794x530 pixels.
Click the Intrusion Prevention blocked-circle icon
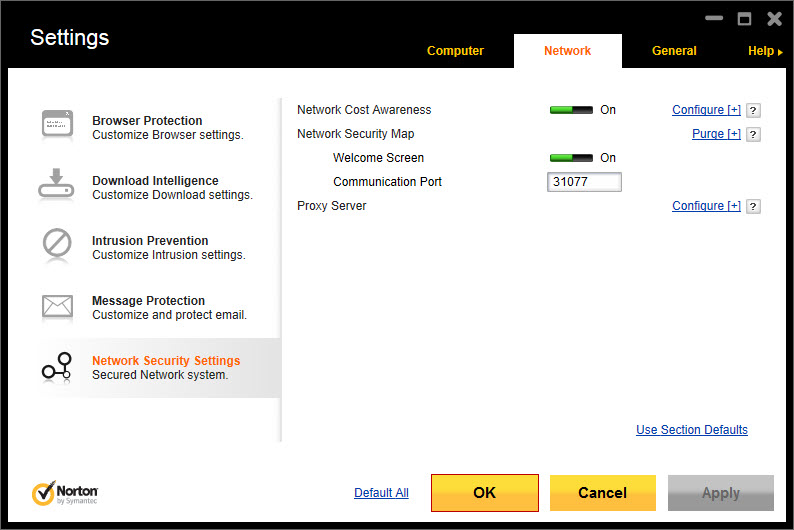57,243
